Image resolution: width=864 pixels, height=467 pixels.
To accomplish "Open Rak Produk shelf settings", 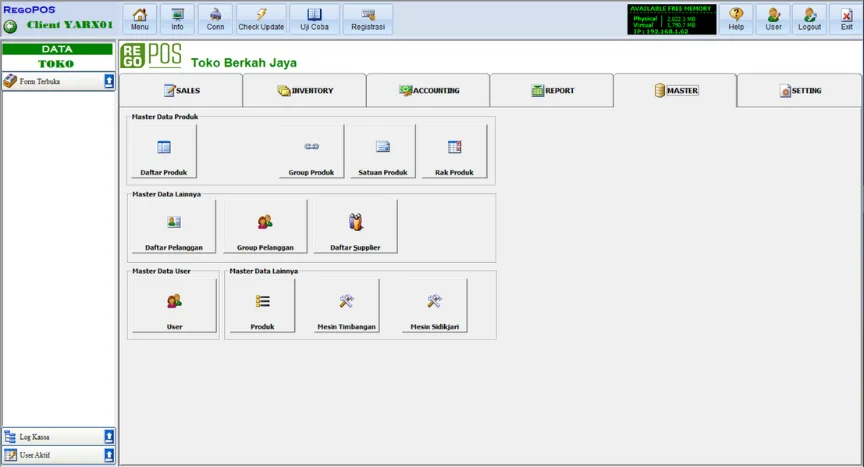I will point(454,152).
